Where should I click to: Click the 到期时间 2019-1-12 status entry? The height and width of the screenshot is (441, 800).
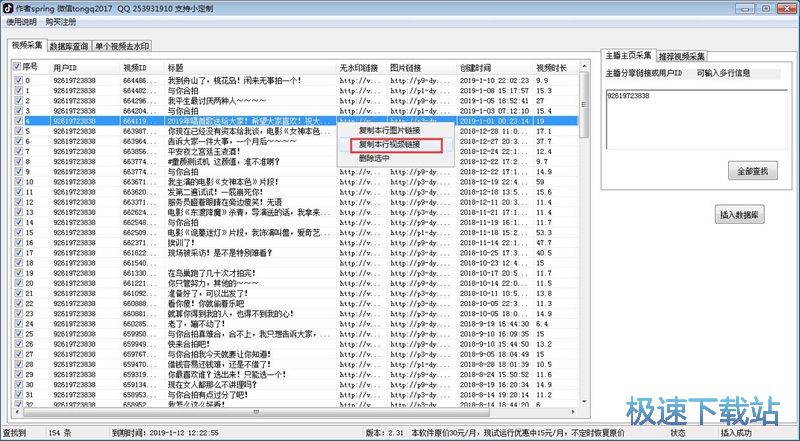click(x=165, y=433)
